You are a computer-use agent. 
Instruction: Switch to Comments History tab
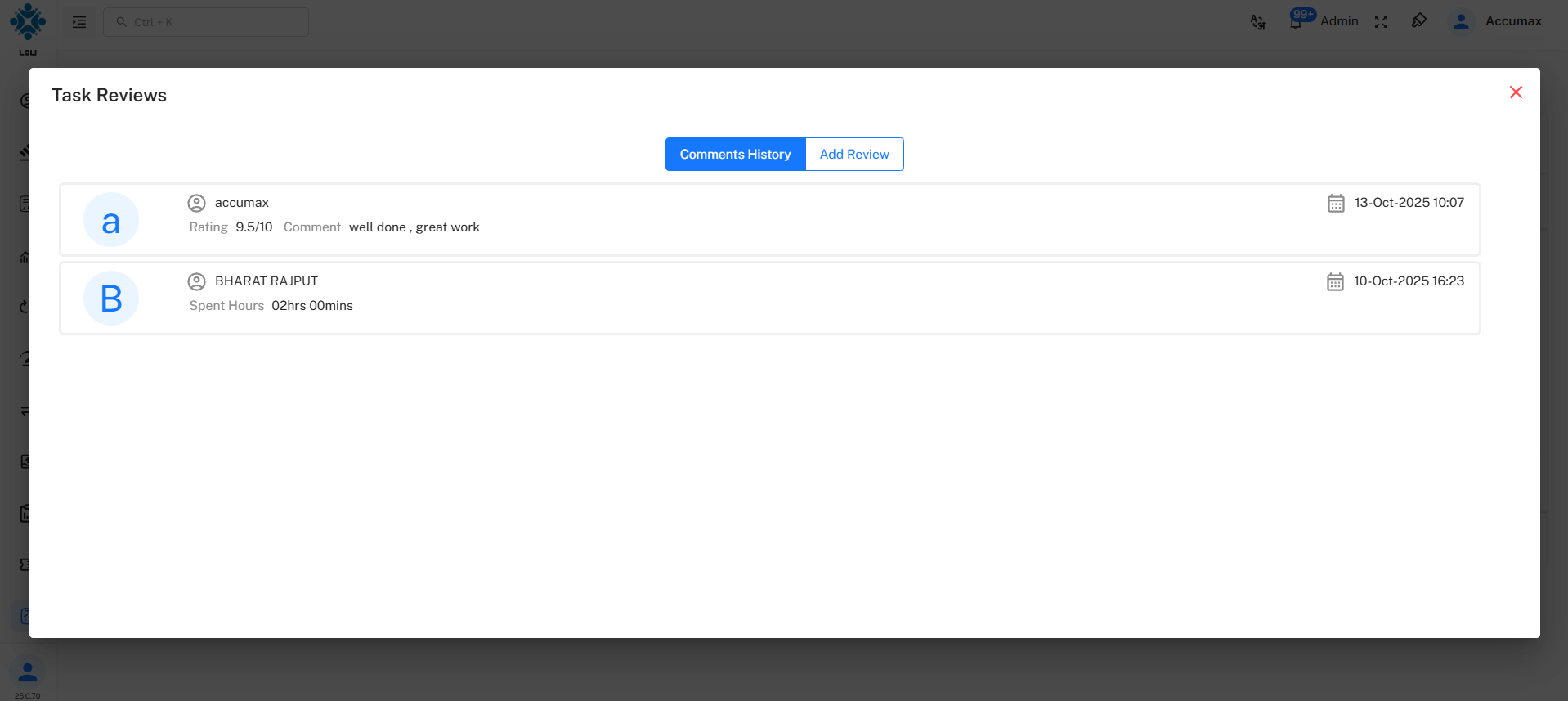[735, 154]
